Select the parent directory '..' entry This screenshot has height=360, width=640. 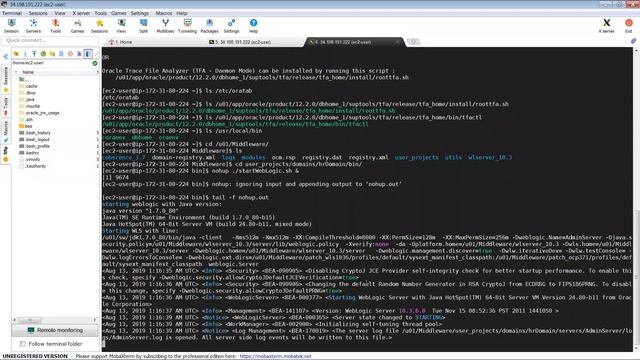(x=24, y=79)
